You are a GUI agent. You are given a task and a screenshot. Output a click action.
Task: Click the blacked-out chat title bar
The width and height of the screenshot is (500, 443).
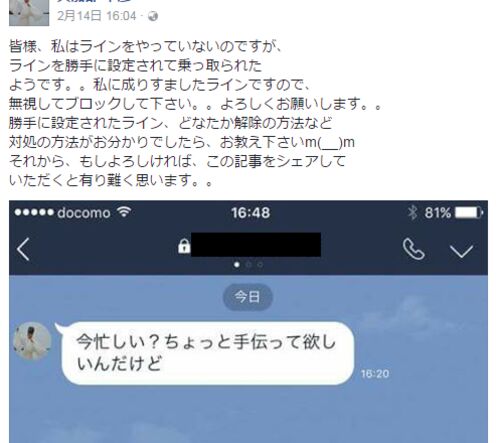[x=256, y=245]
